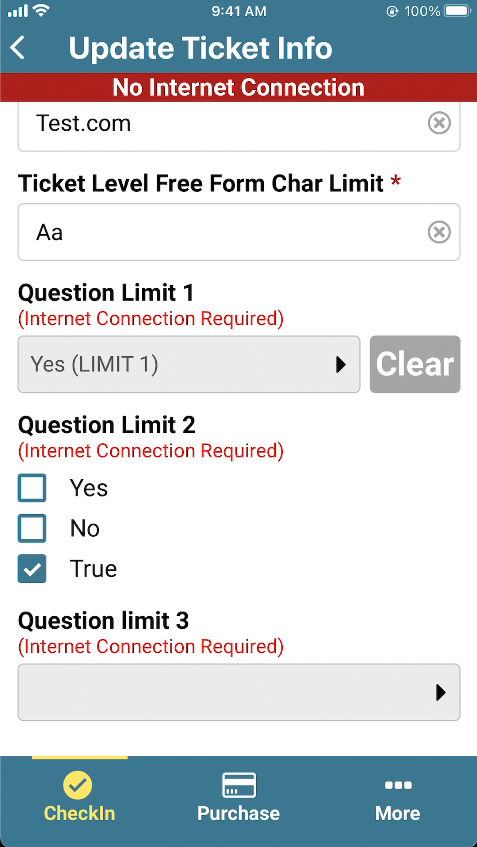
Task: Clear the Aa text field with its X icon
Action: [439, 233]
